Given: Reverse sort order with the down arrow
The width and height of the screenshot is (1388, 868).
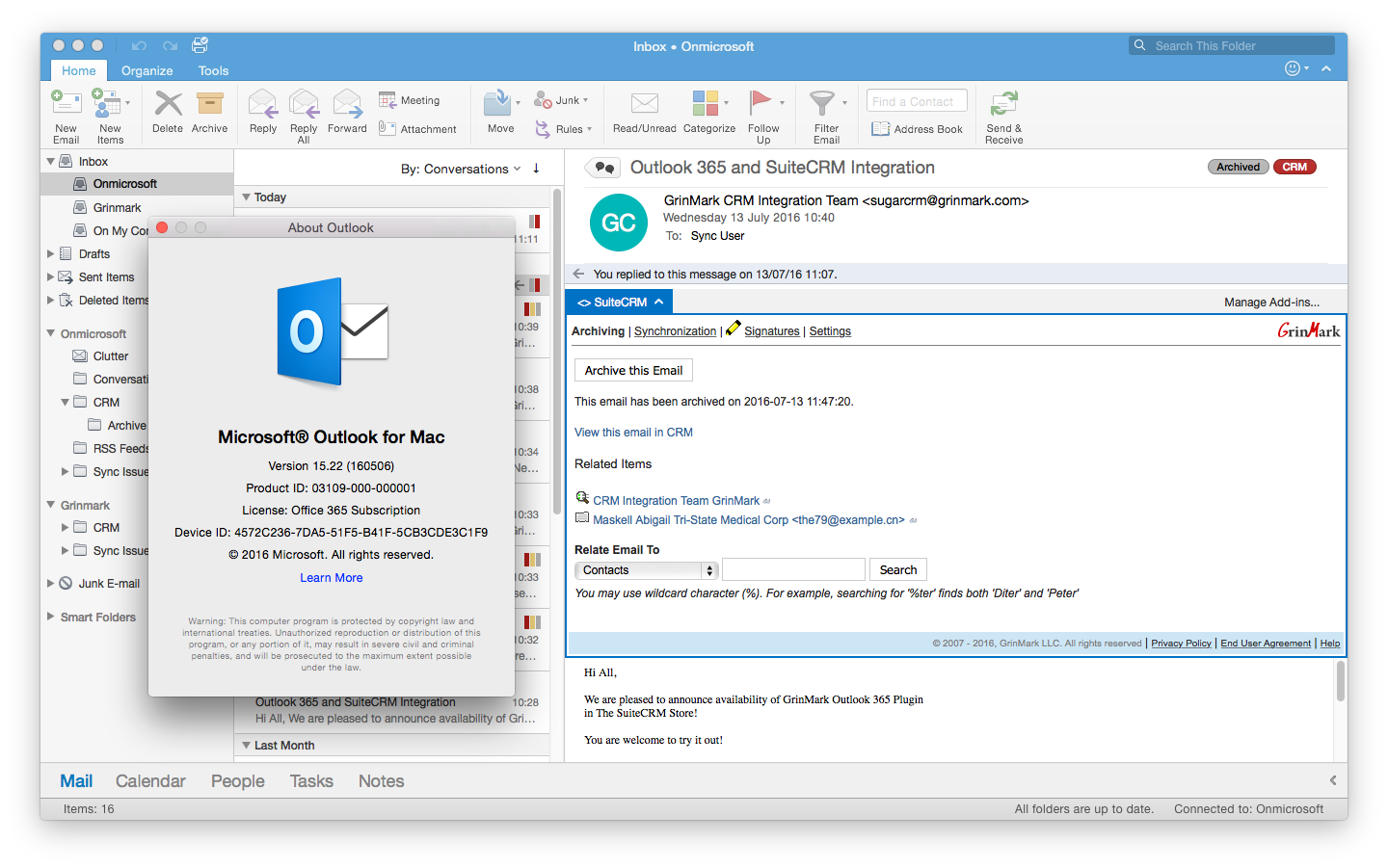Looking at the screenshot, I should coord(536,169).
